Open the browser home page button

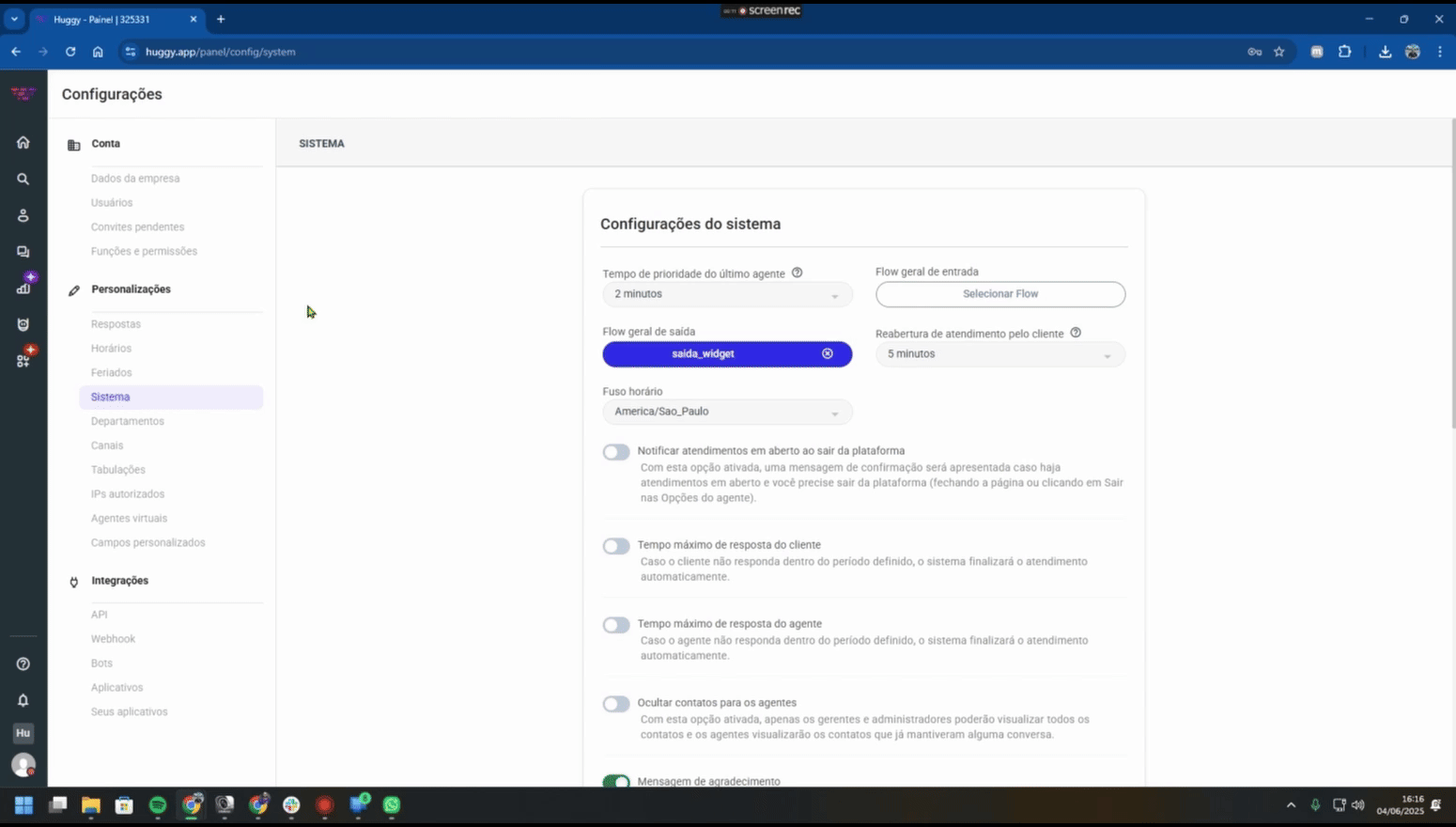[98, 52]
